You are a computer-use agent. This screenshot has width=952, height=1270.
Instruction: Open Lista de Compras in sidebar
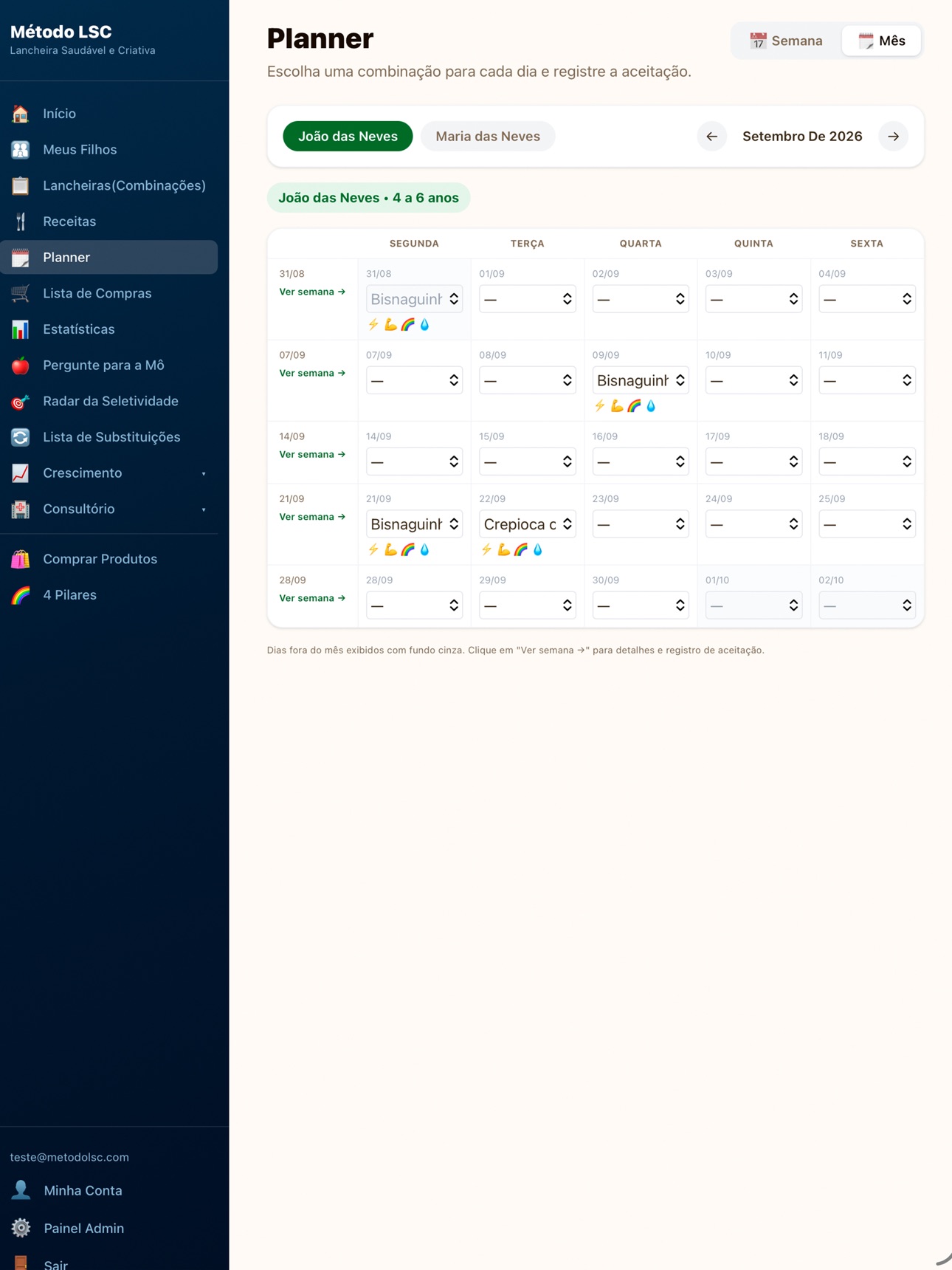109,293
